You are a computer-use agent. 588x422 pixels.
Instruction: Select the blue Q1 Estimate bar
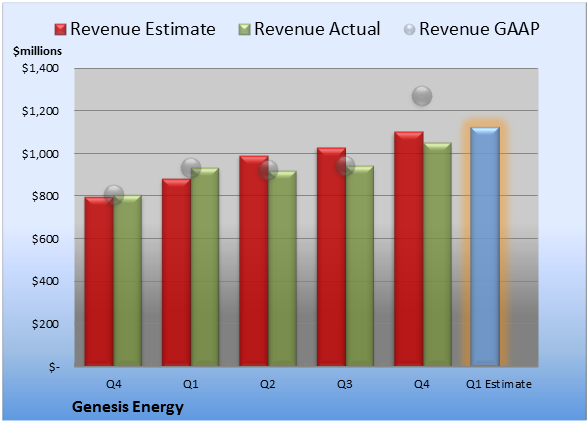[x=485, y=246]
